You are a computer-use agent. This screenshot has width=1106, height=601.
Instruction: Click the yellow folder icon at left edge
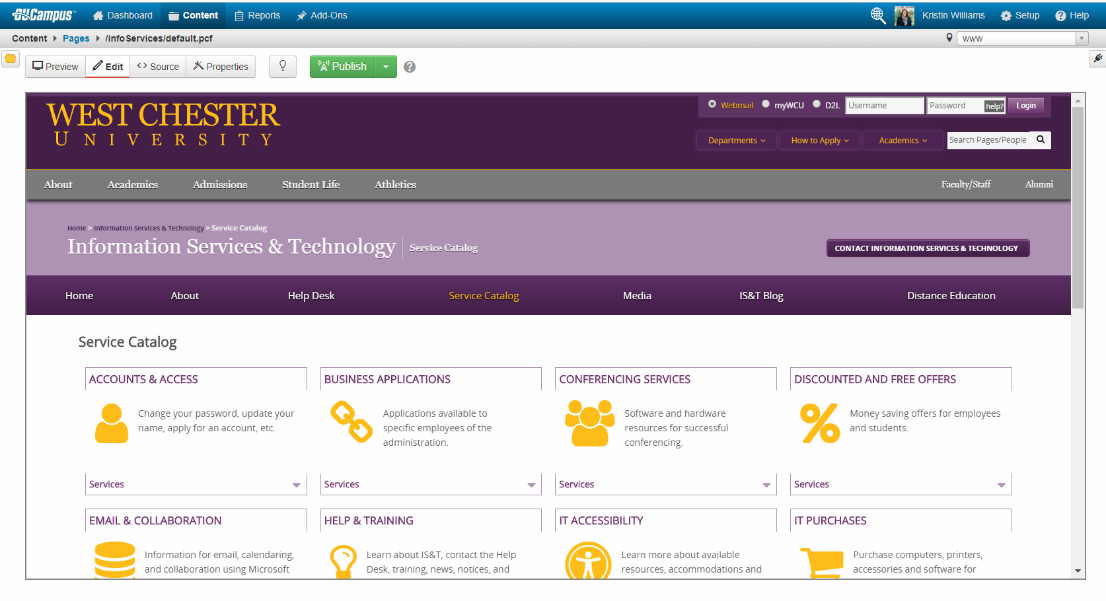(11, 59)
